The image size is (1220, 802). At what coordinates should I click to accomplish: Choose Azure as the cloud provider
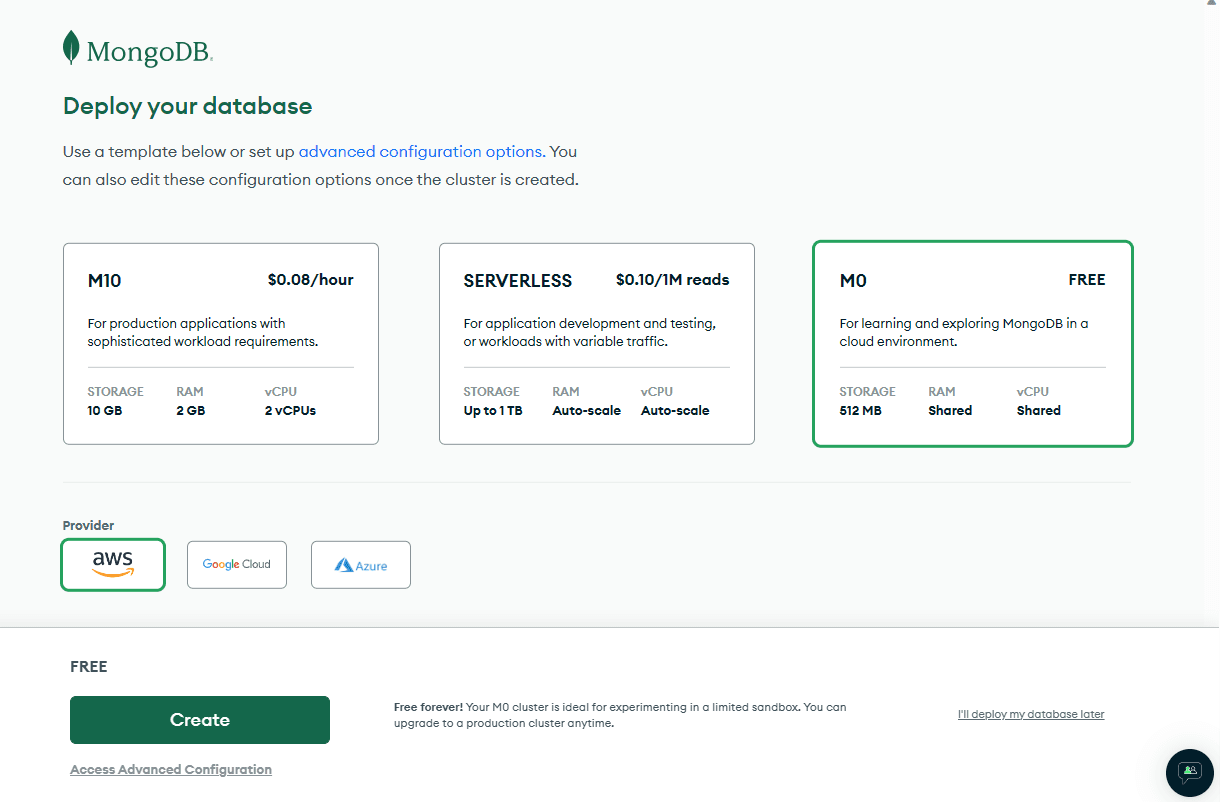361,565
